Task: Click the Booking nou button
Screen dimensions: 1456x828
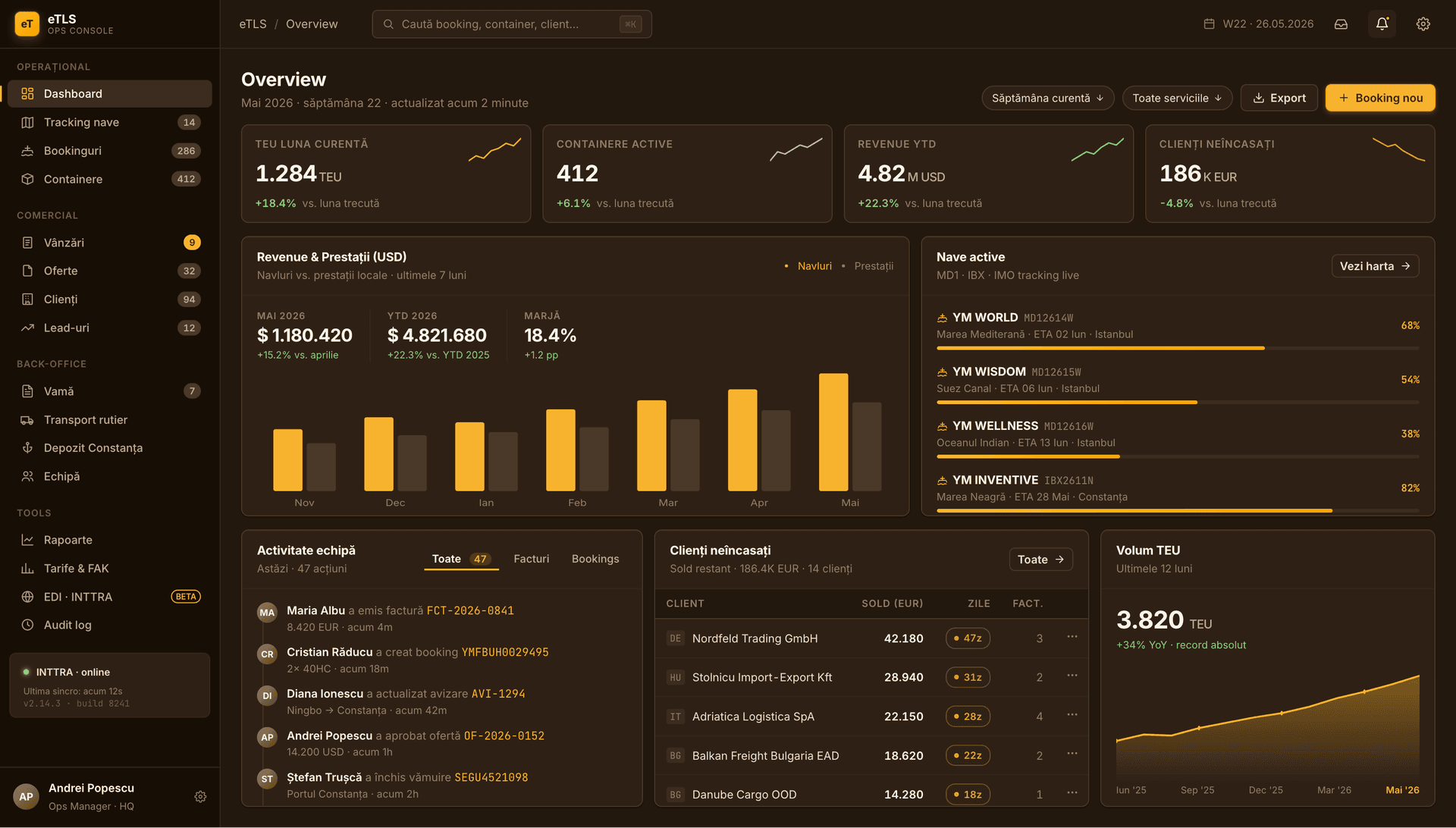Action: tap(1379, 98)
